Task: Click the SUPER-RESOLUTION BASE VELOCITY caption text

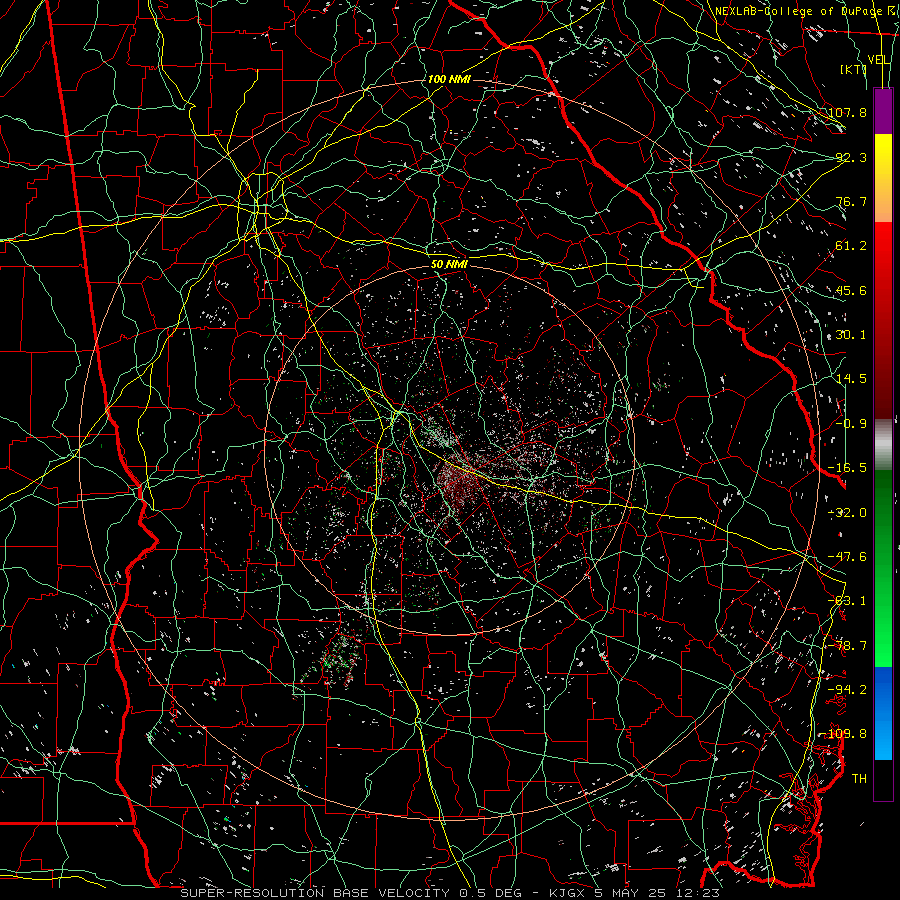Action: click(315, 893)
